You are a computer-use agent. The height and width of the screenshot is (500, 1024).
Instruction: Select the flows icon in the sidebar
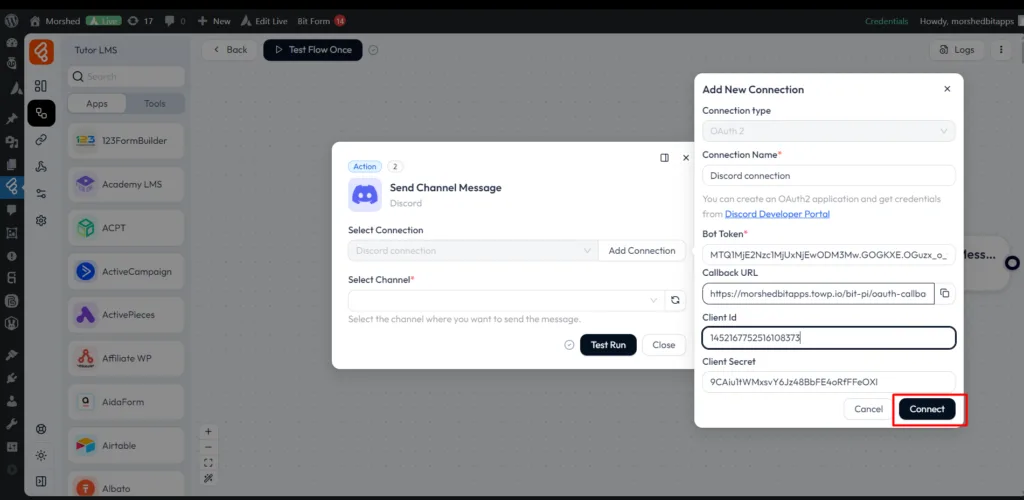(x=41, y=114)
